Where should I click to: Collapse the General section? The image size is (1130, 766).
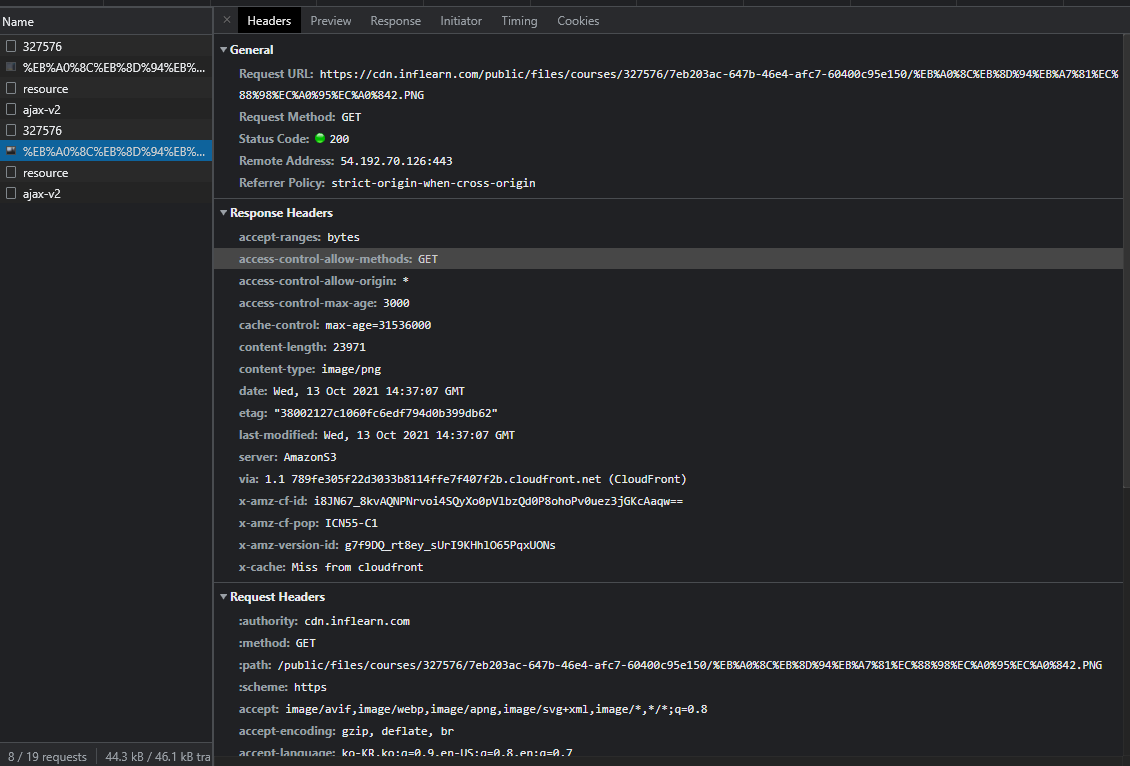[x=224, y=50]
